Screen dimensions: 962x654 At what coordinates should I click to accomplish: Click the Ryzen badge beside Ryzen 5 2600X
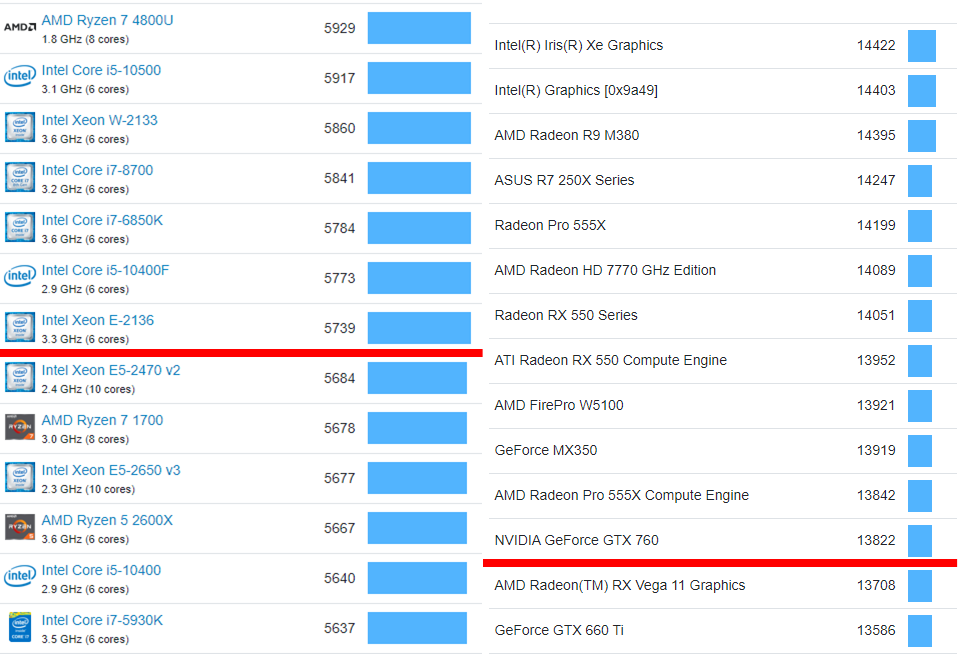20,527
